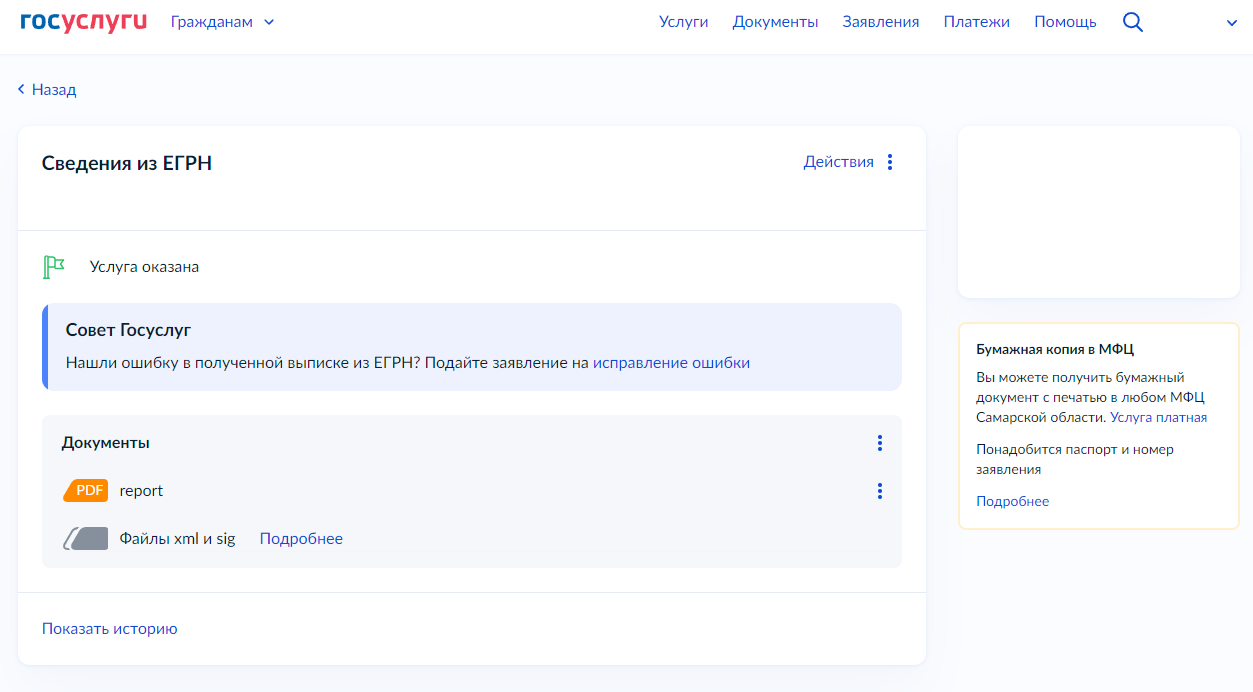The width and height of the screenshot is (1253, 692).
Task: Open the Документы navigation item
Action: tap(775, 22)
